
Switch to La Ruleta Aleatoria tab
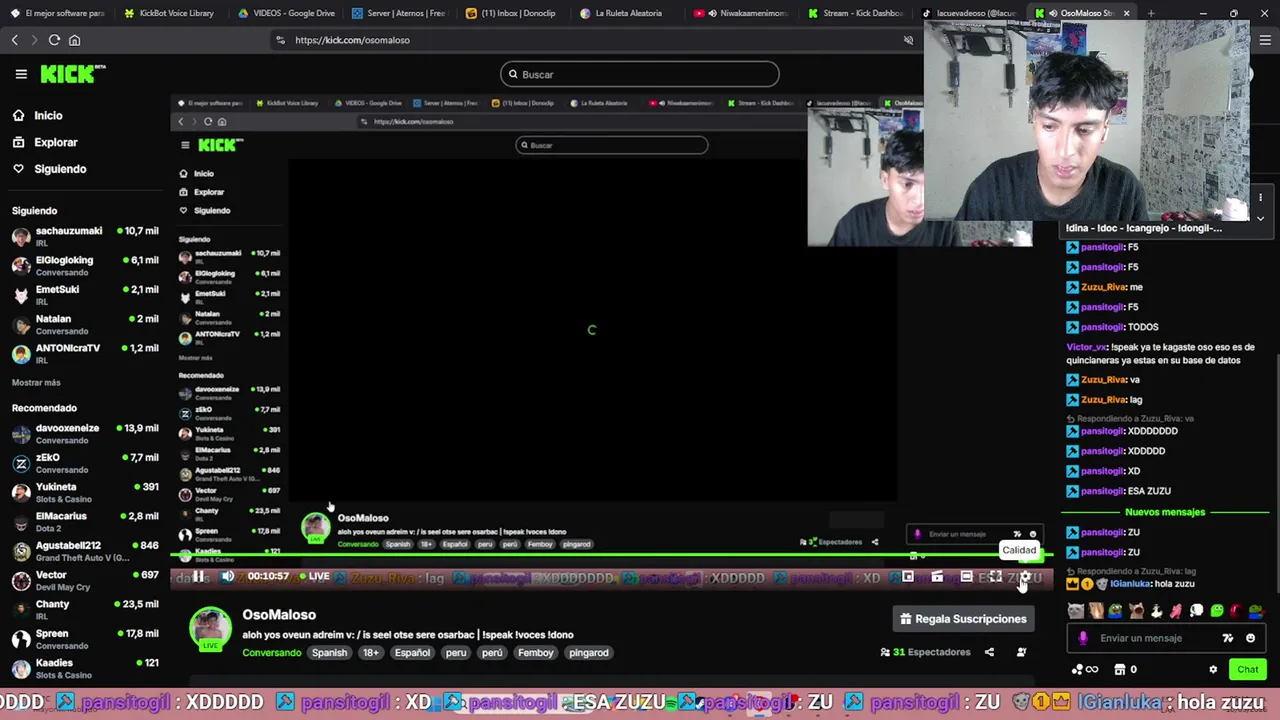pos(626,13)
